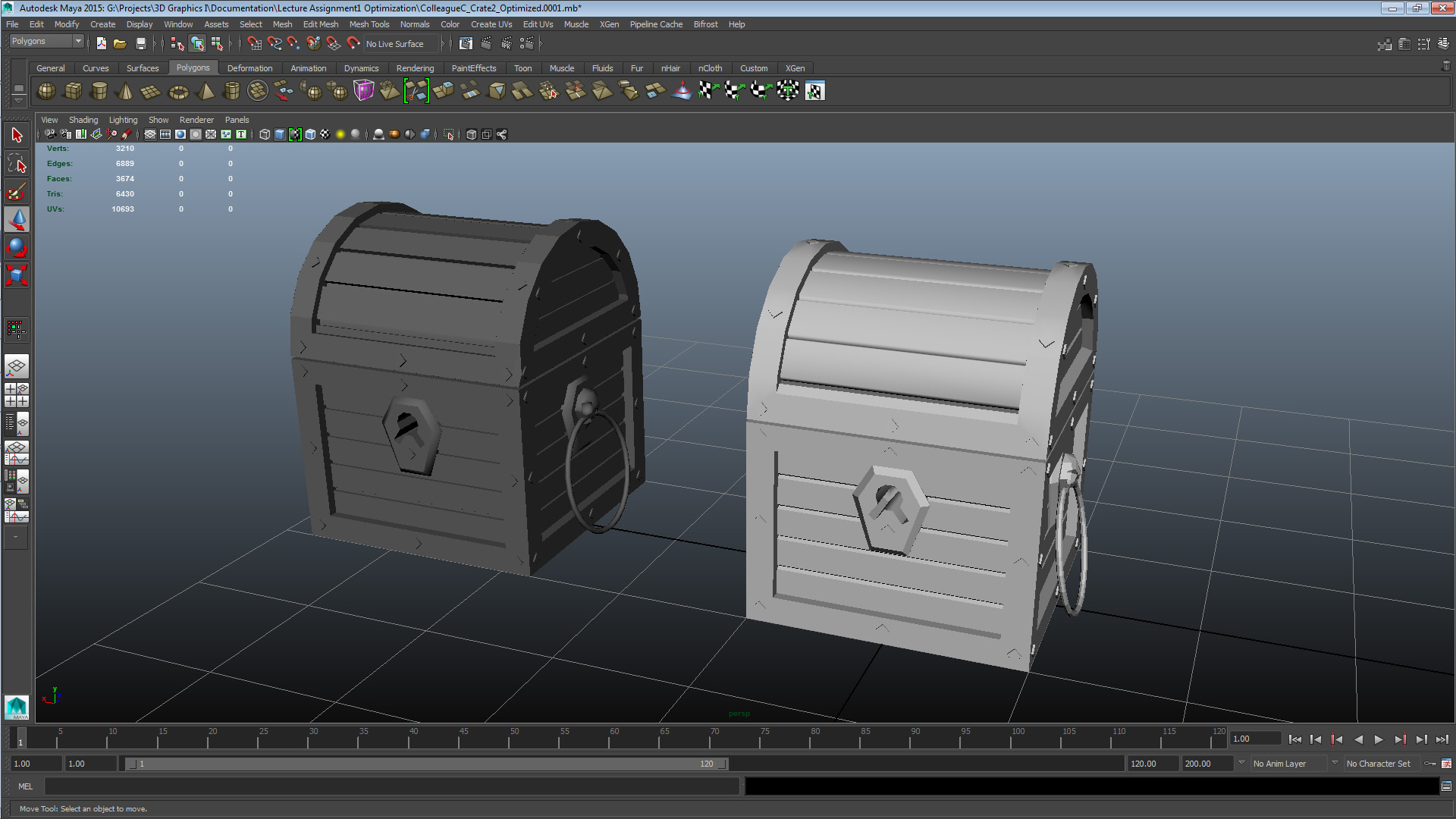The width and height of the screenshot is (1456, 819).
Task: Open the Edit Mesh menu
Action: 320,24
